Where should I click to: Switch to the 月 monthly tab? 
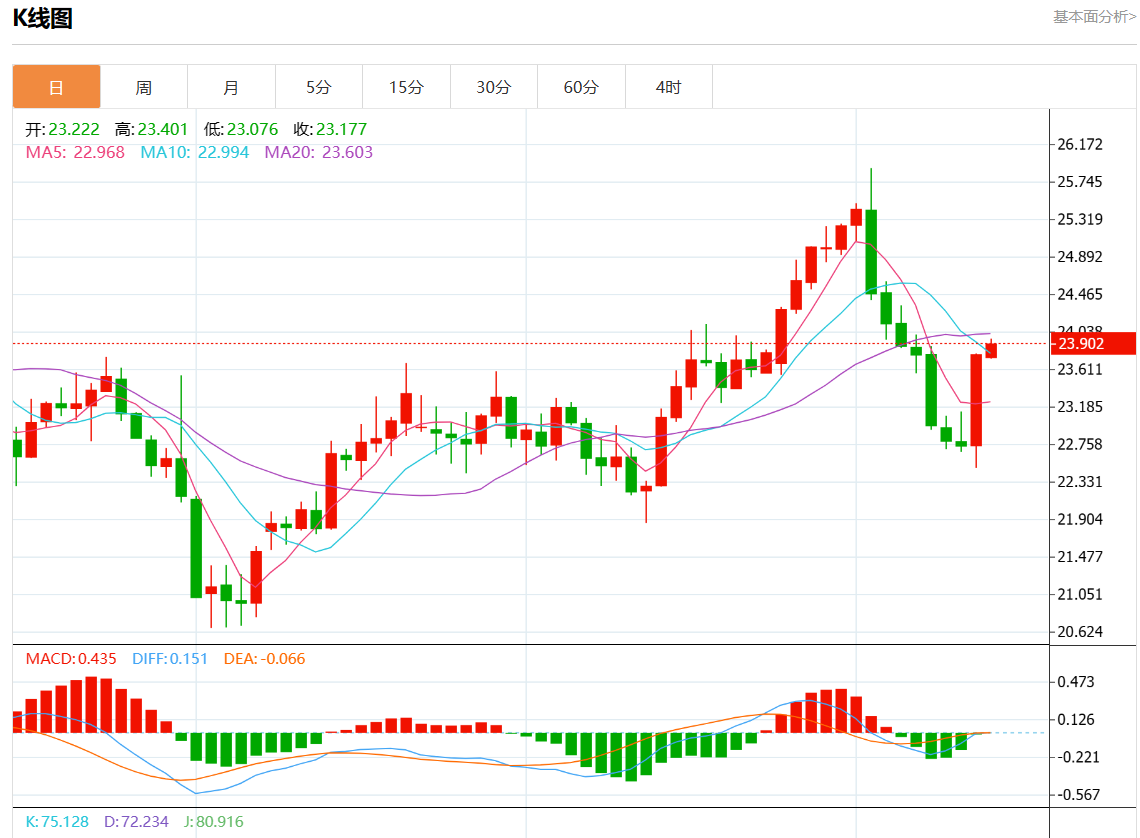click(x=231, y=87)
